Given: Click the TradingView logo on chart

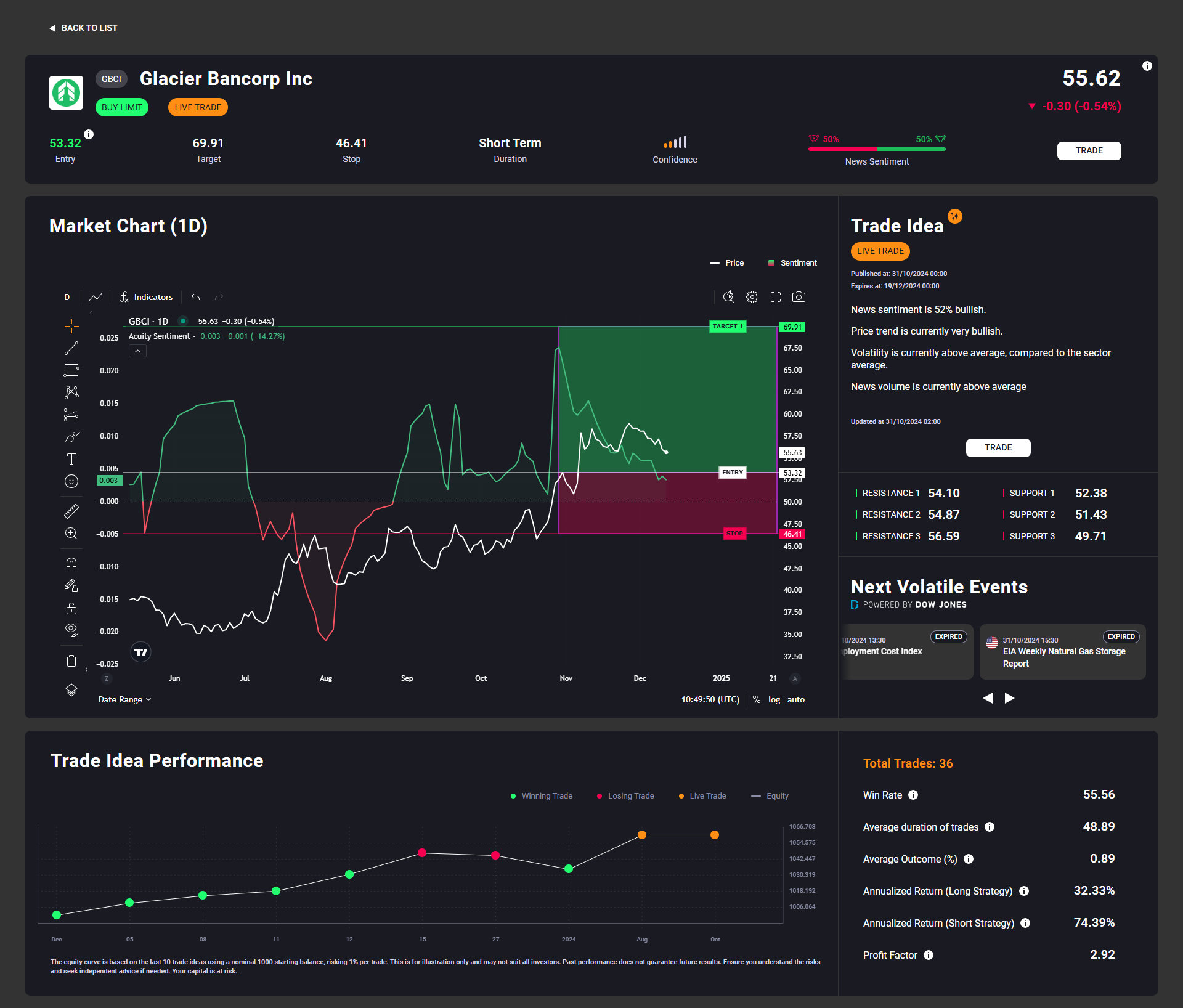Looking at the screenshot, I should [141, 652].
